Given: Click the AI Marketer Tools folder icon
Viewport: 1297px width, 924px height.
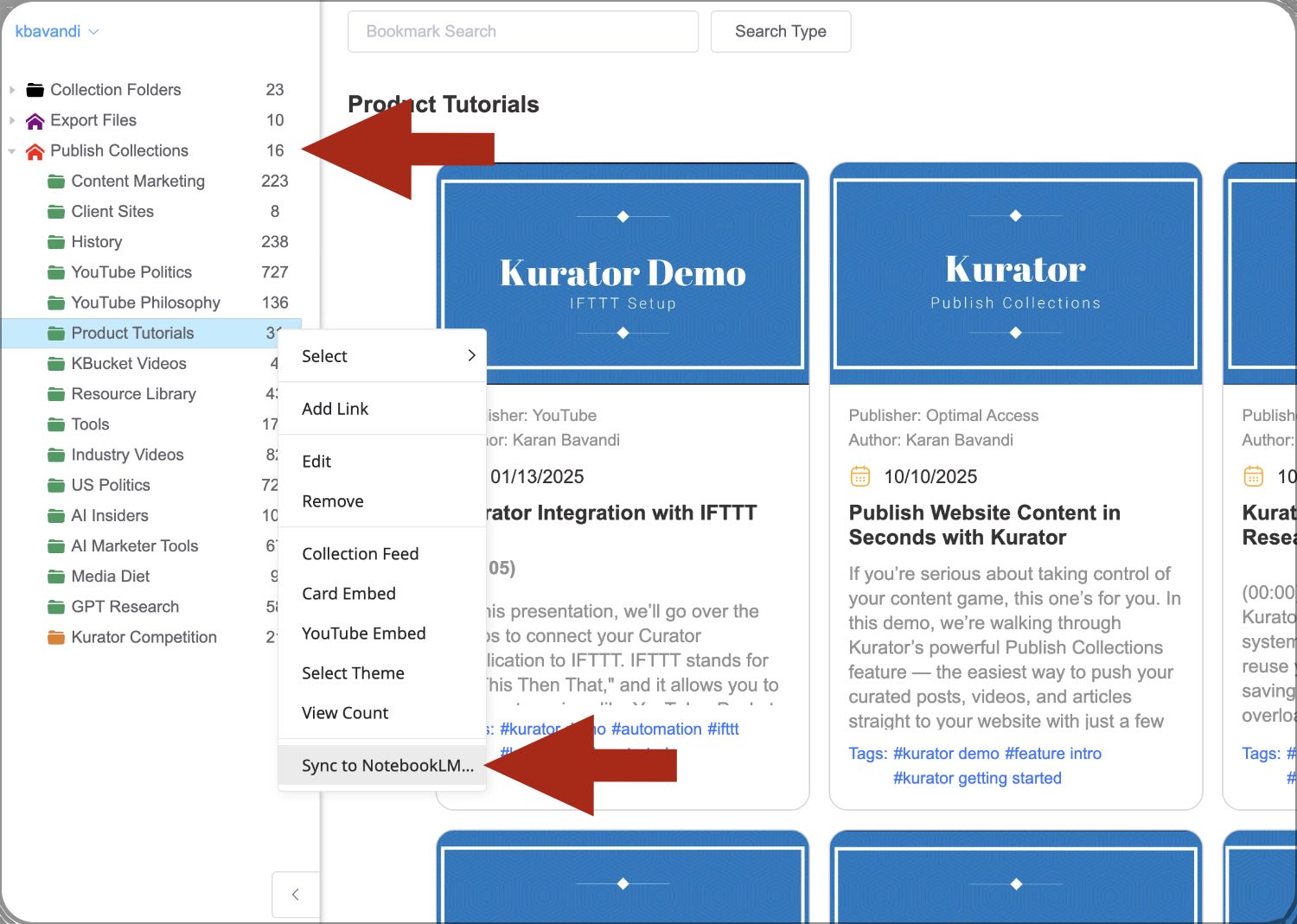Looking at the screenshot, I should [56, 546].
